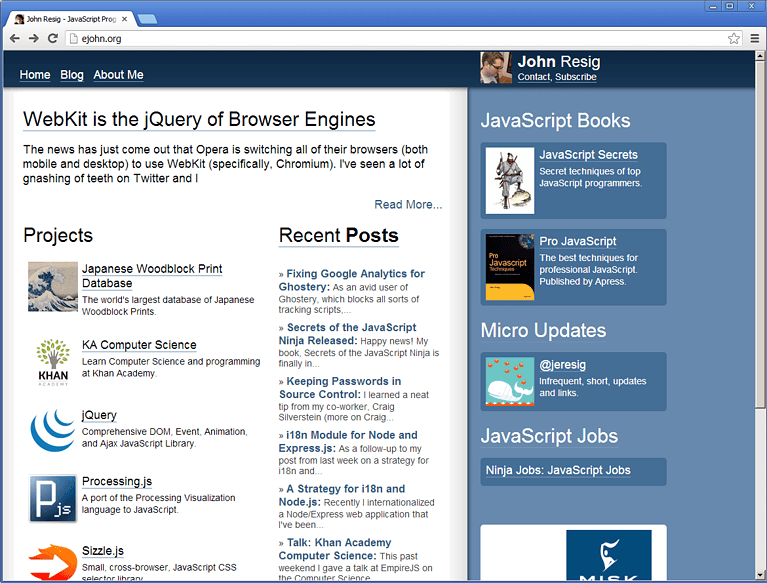Screen dimensions: 767x583
Task: Go to the Blog menu item
Action: 72,75
